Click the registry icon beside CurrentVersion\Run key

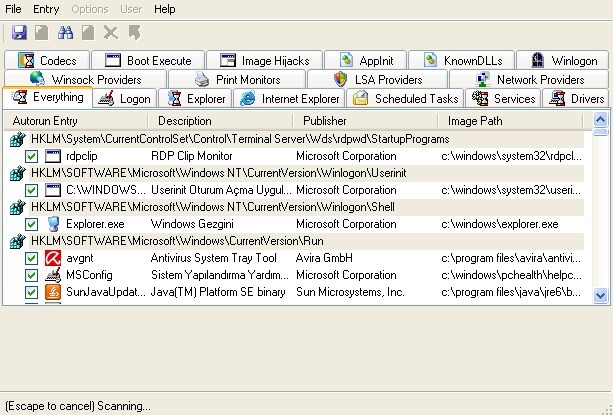coord(18,241)
